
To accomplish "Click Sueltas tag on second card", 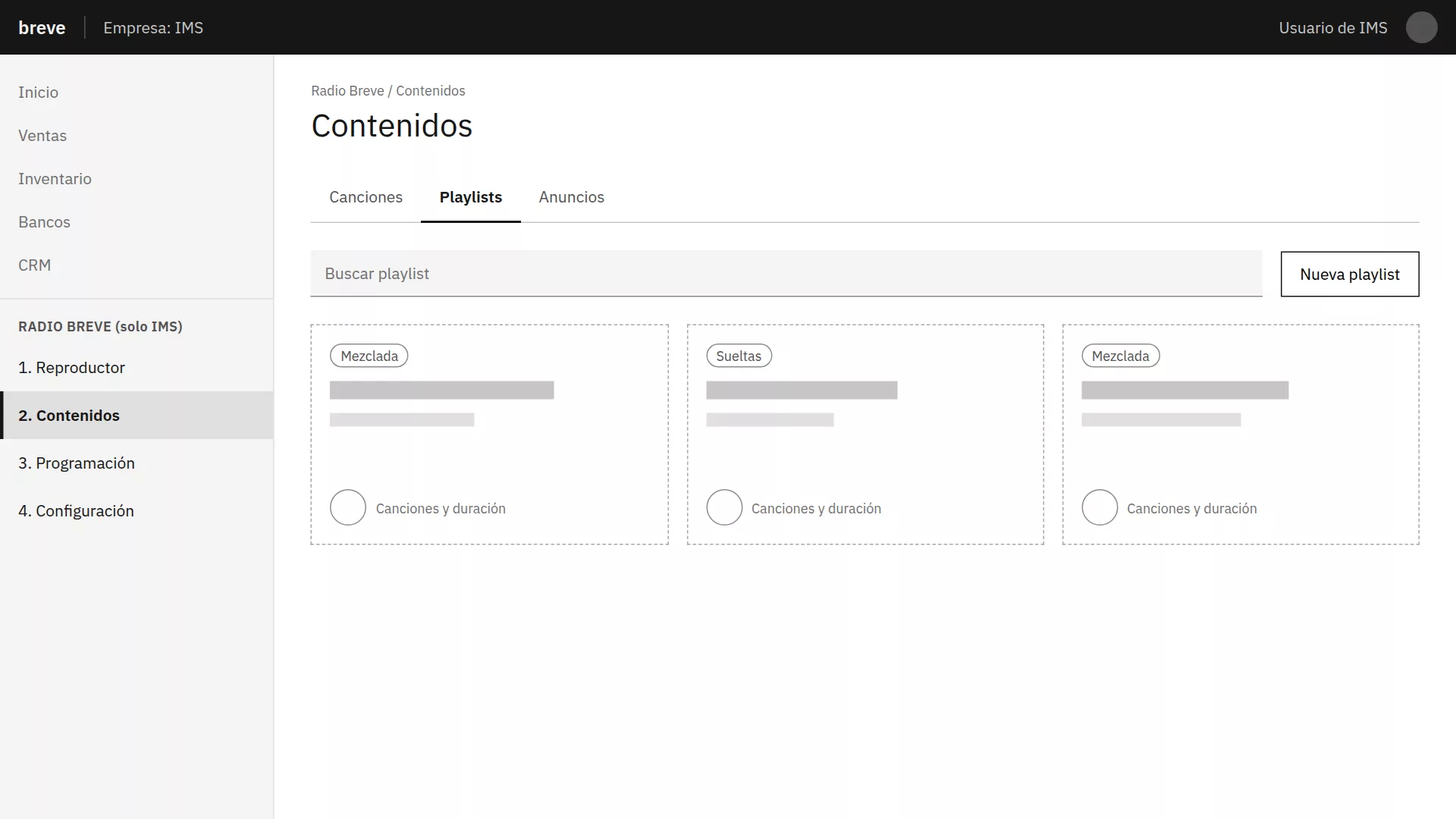I will tap(739, 356).
